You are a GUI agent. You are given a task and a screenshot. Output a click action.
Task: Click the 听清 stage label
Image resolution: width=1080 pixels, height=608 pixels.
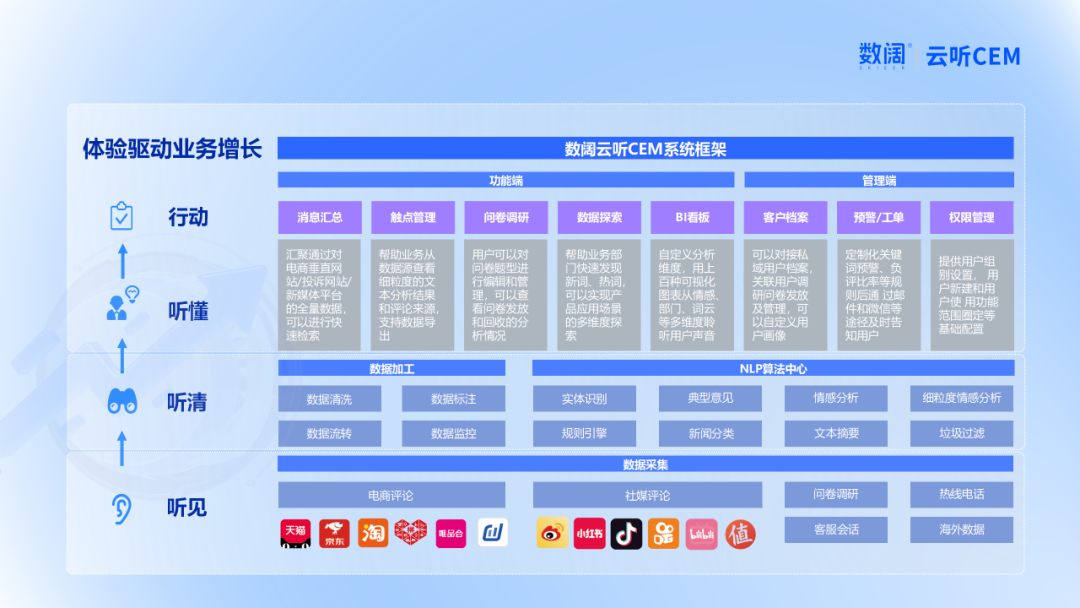187,402
